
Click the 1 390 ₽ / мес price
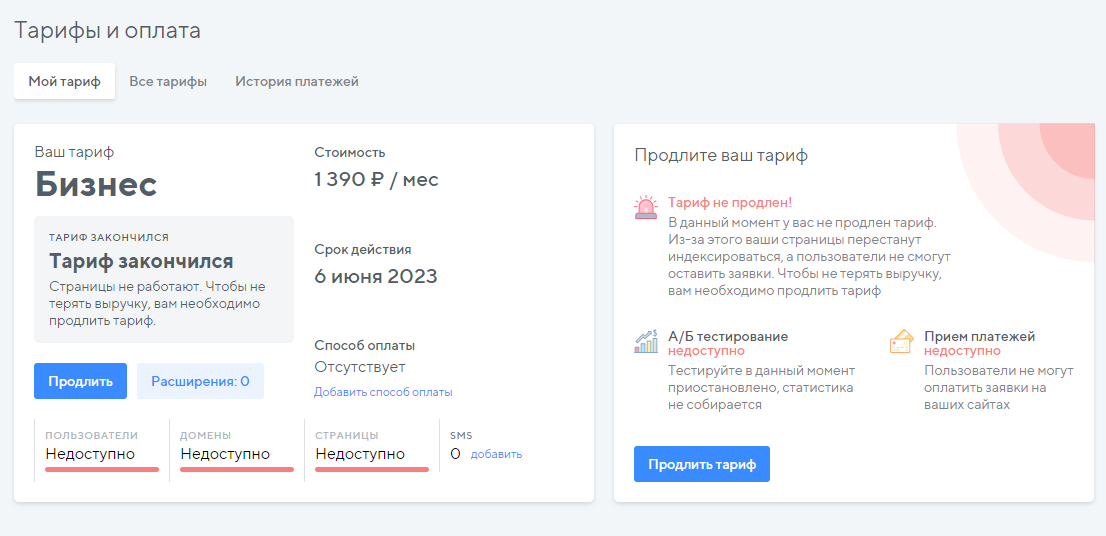[x=376, y=180]
